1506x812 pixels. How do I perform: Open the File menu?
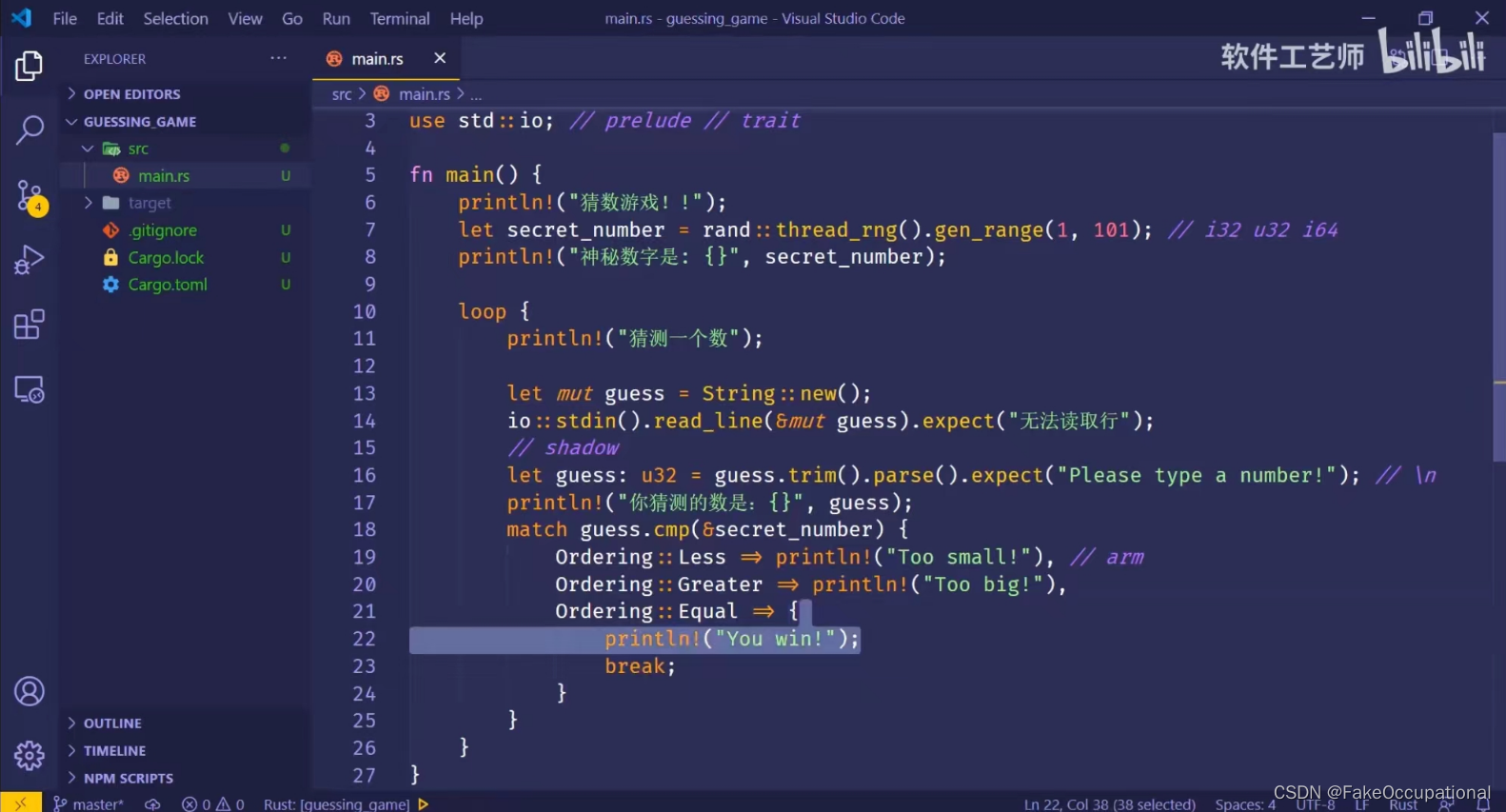point(65,18)
